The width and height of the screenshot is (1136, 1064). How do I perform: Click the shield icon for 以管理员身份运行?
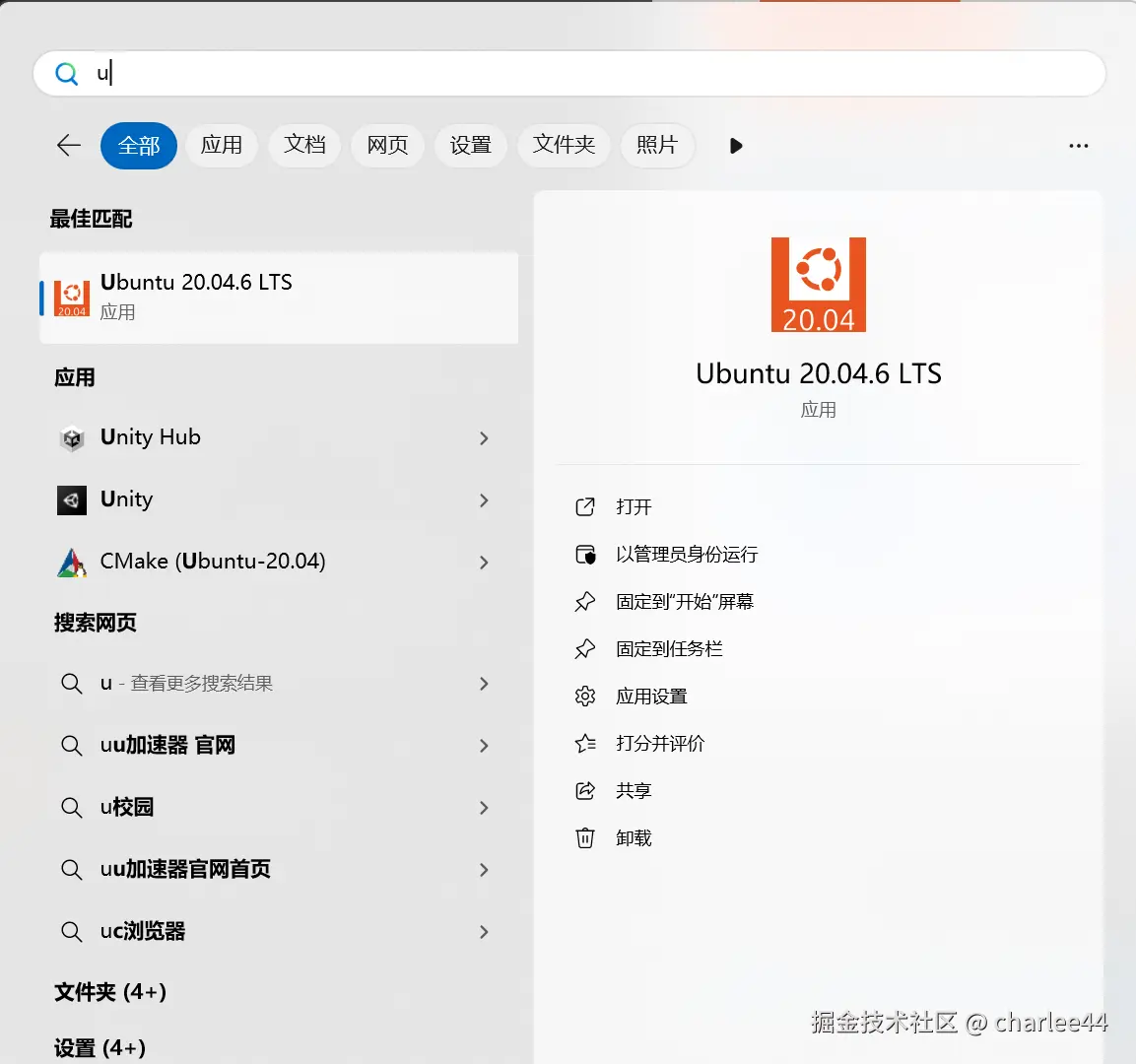(x=586, y=554)
